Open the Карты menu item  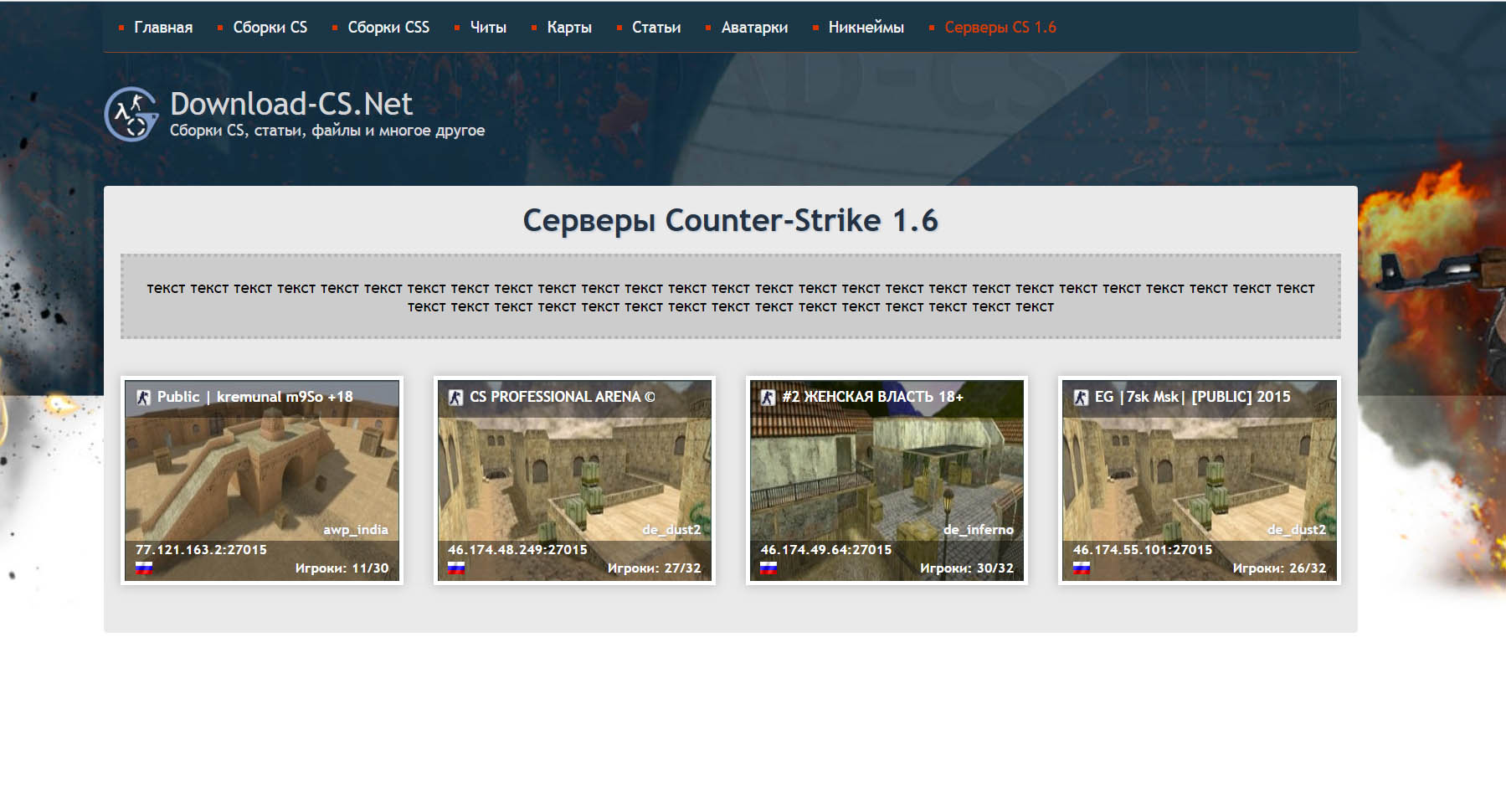coord(569,28)
